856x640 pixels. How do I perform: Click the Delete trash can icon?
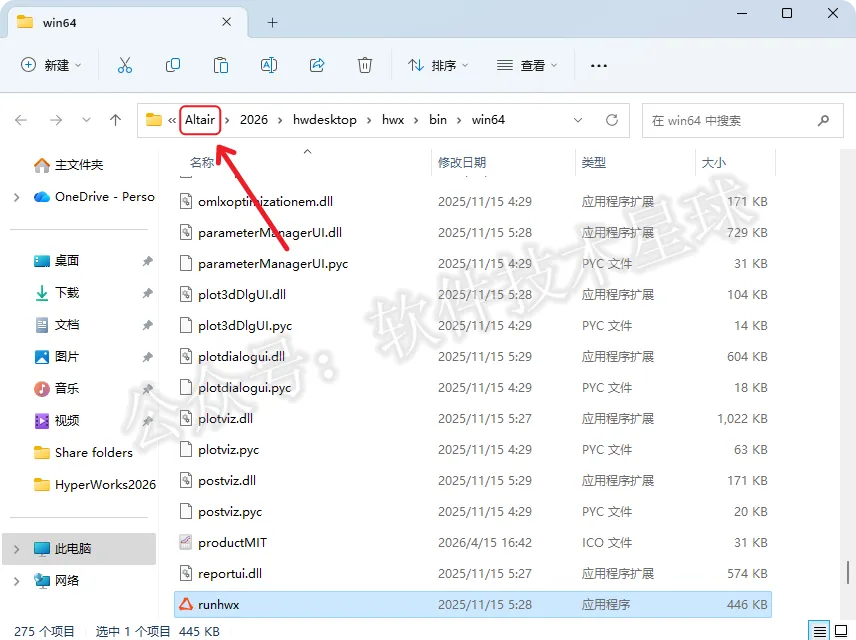tap(365, 66)
